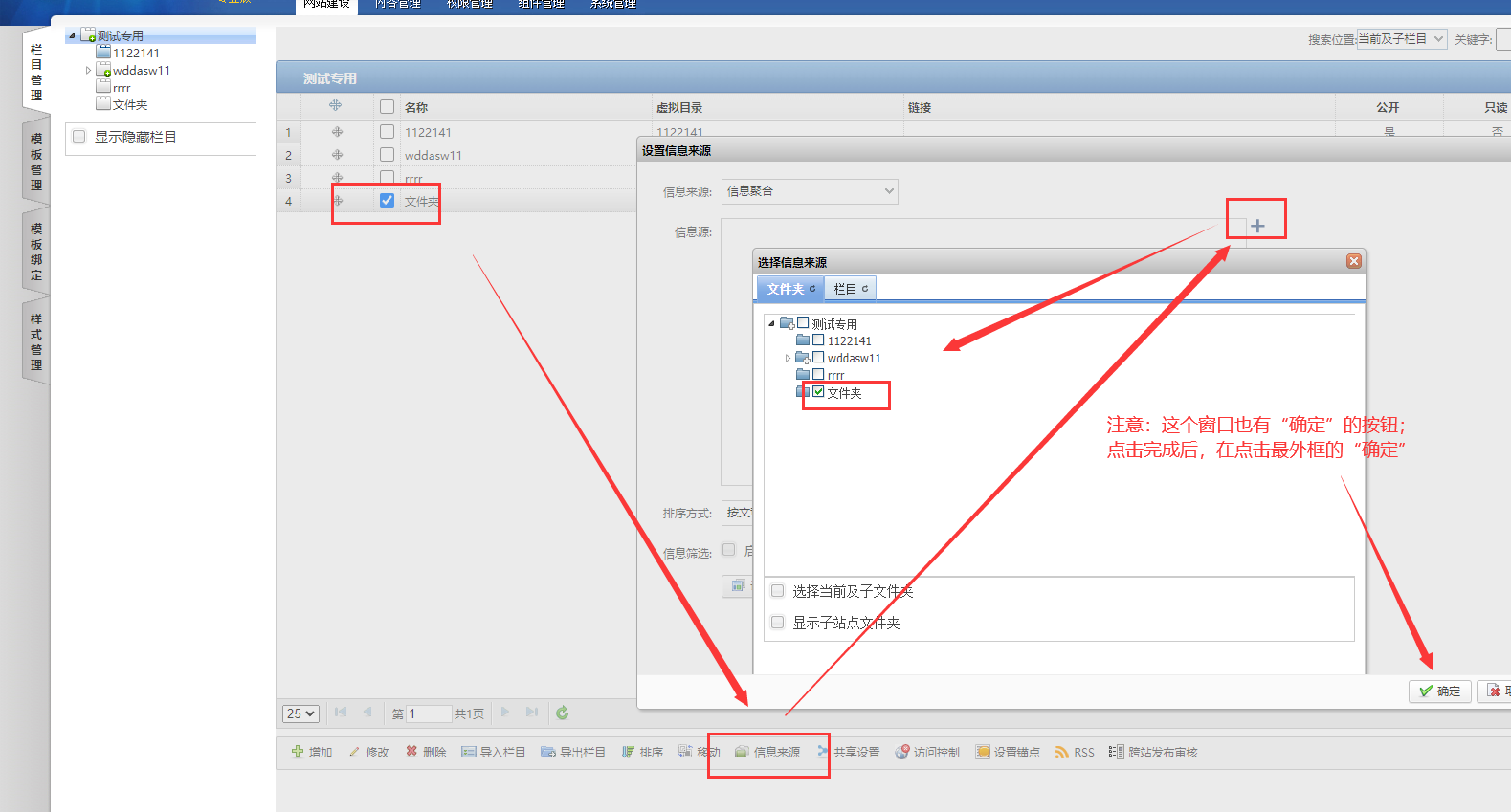Click the 增加 (add) green plus icon
Viewport: 1511px width, 812px height.
pos(298,752)
